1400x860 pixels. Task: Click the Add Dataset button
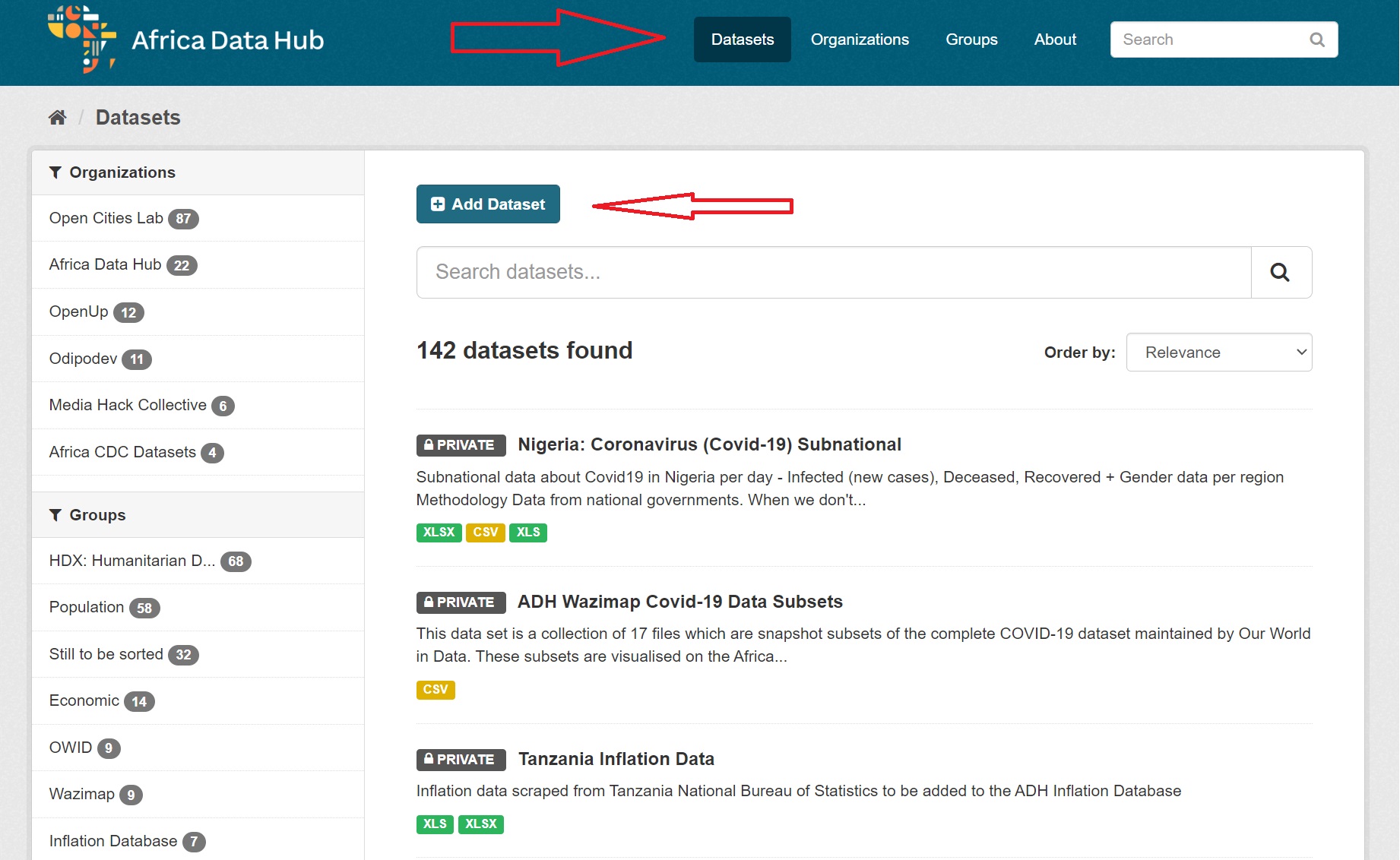(x=488, y=204)
